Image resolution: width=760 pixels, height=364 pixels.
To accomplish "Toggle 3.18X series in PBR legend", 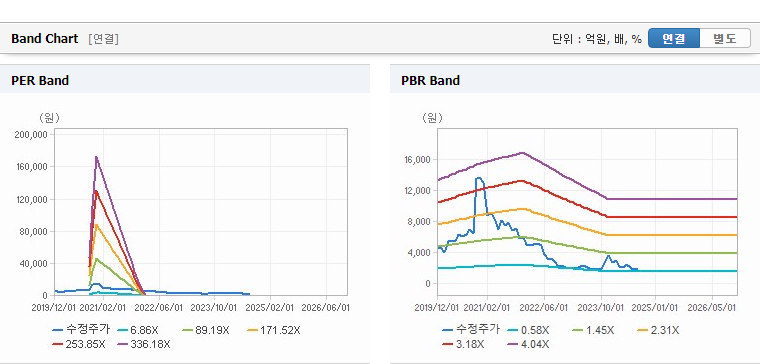I will point(463,344).
